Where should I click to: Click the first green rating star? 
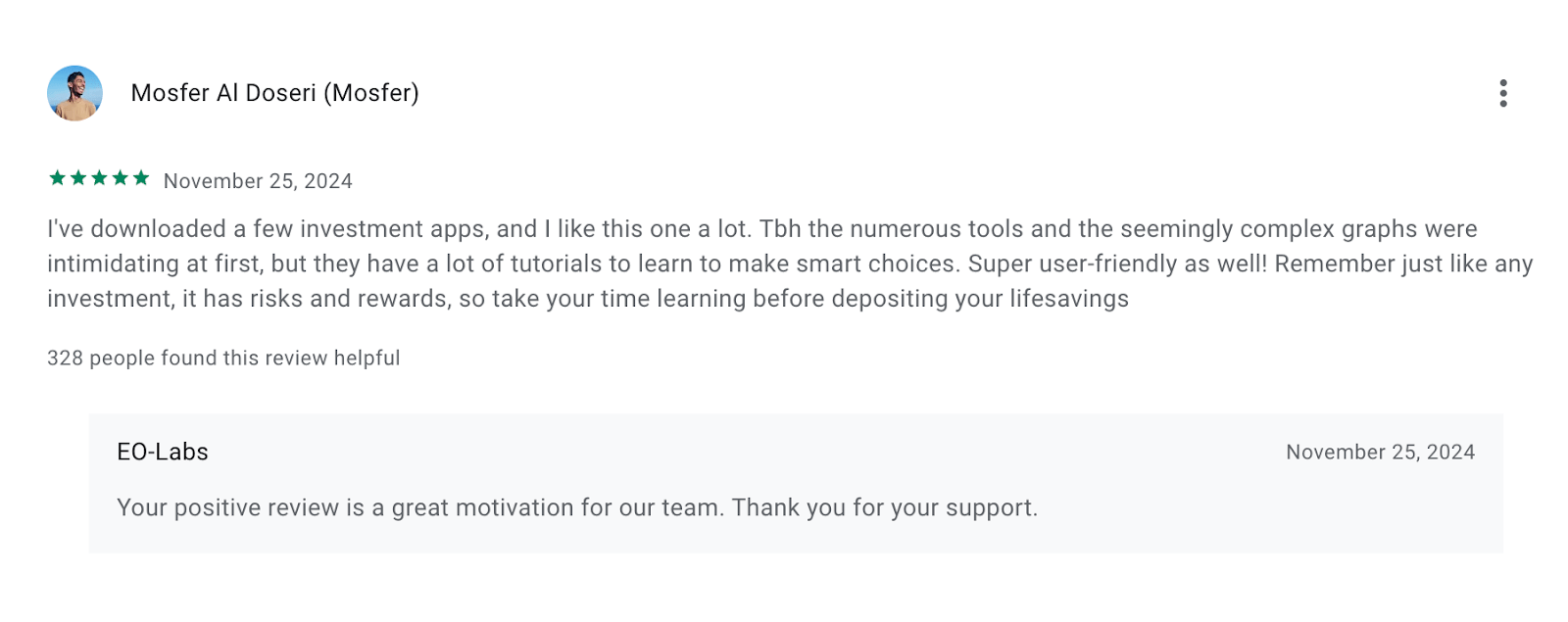[57, 178]
